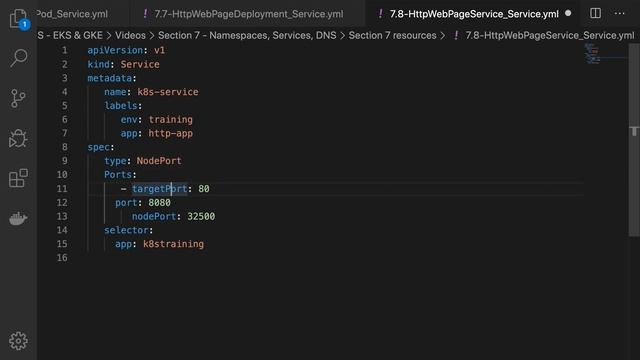Open the editor More Actions menu
Image resolution: width=640 pixels, height=360 pixels.
pos(620,13)
